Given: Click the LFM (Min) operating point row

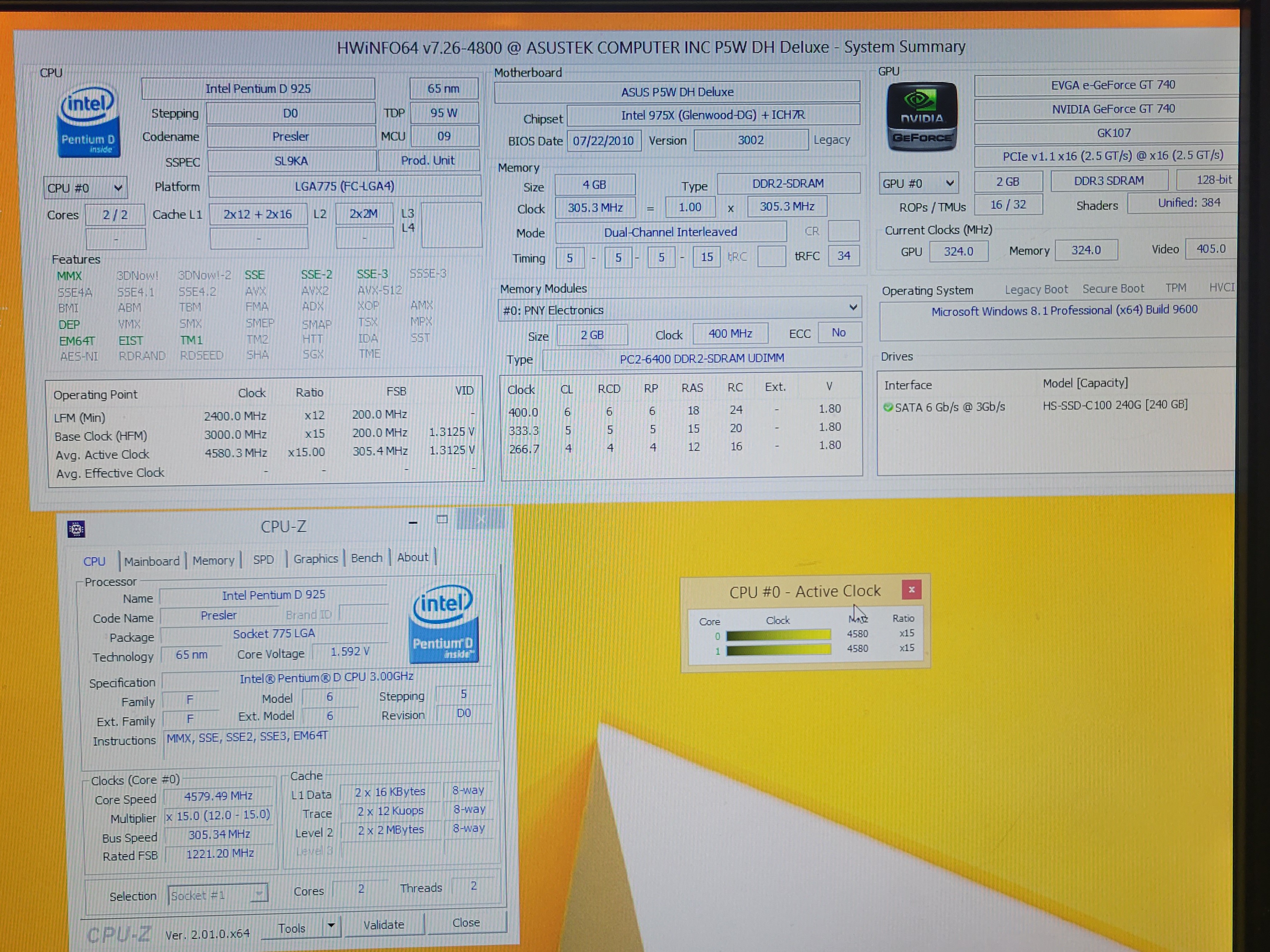Looking at the screenshot, I should click(x=264, y=416).
